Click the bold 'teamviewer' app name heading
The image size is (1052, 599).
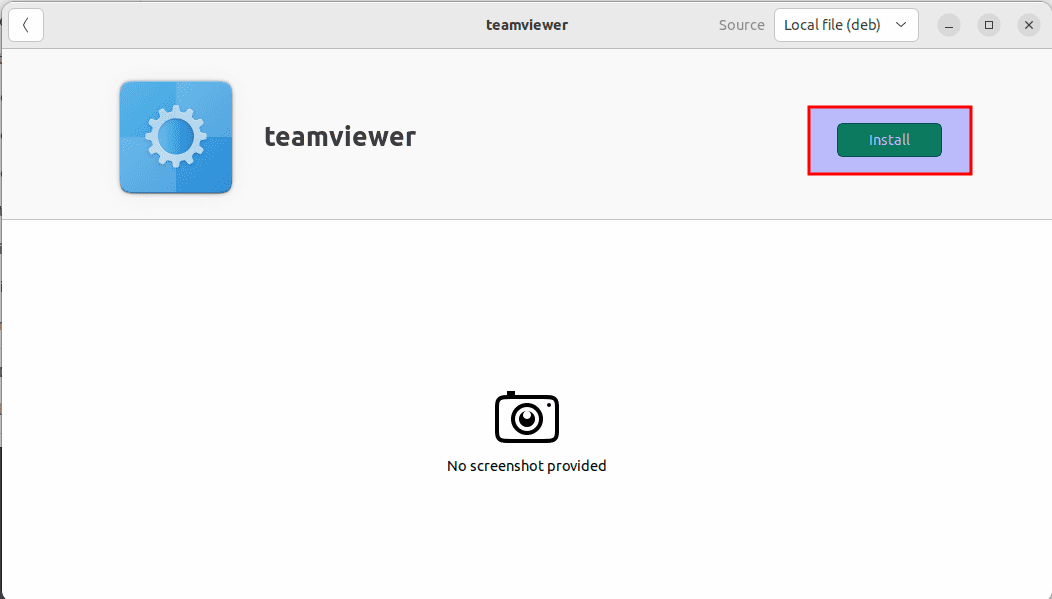click(340, 137)
